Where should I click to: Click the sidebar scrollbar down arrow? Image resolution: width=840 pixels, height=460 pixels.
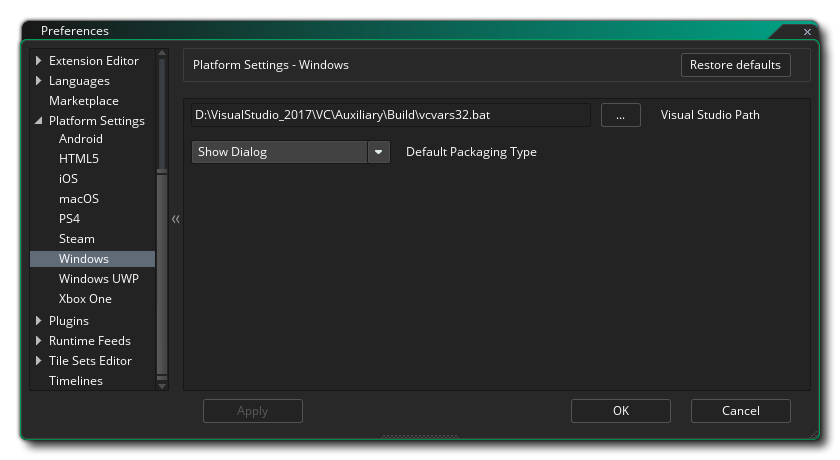tap(162, 384)
